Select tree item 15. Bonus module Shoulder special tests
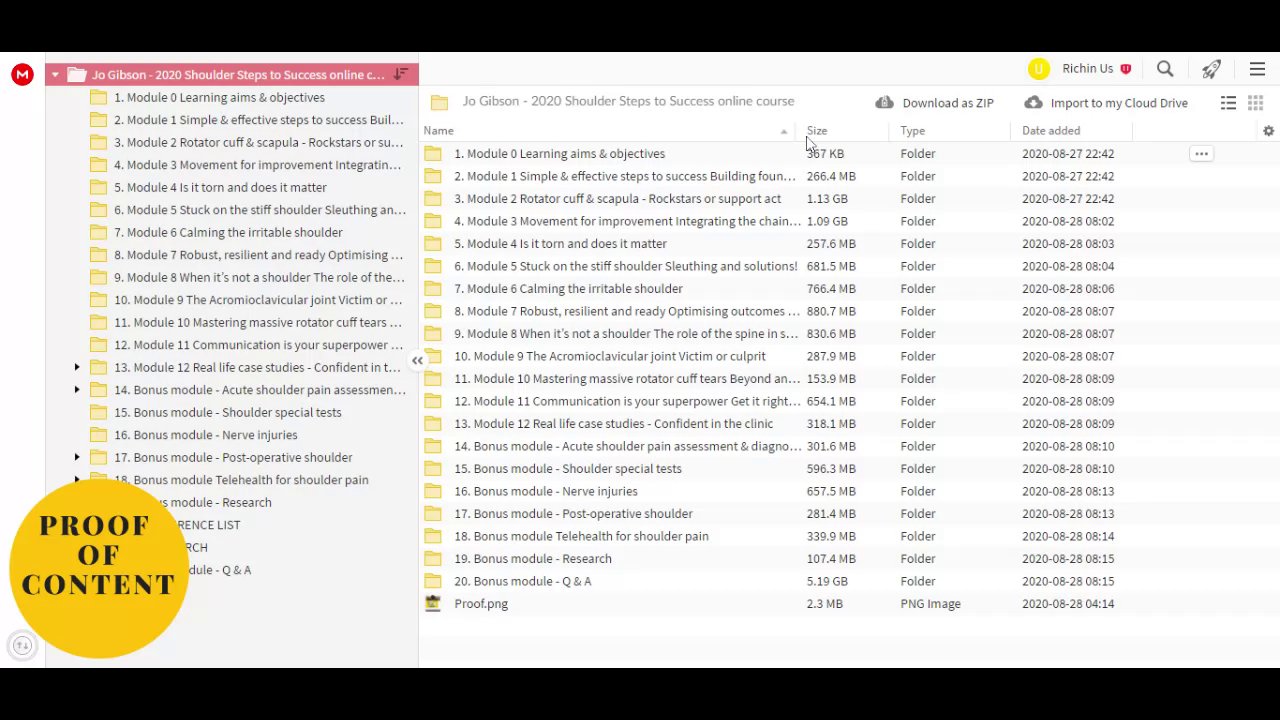This screenshot has width=1280, height=720. coord(228,412)
